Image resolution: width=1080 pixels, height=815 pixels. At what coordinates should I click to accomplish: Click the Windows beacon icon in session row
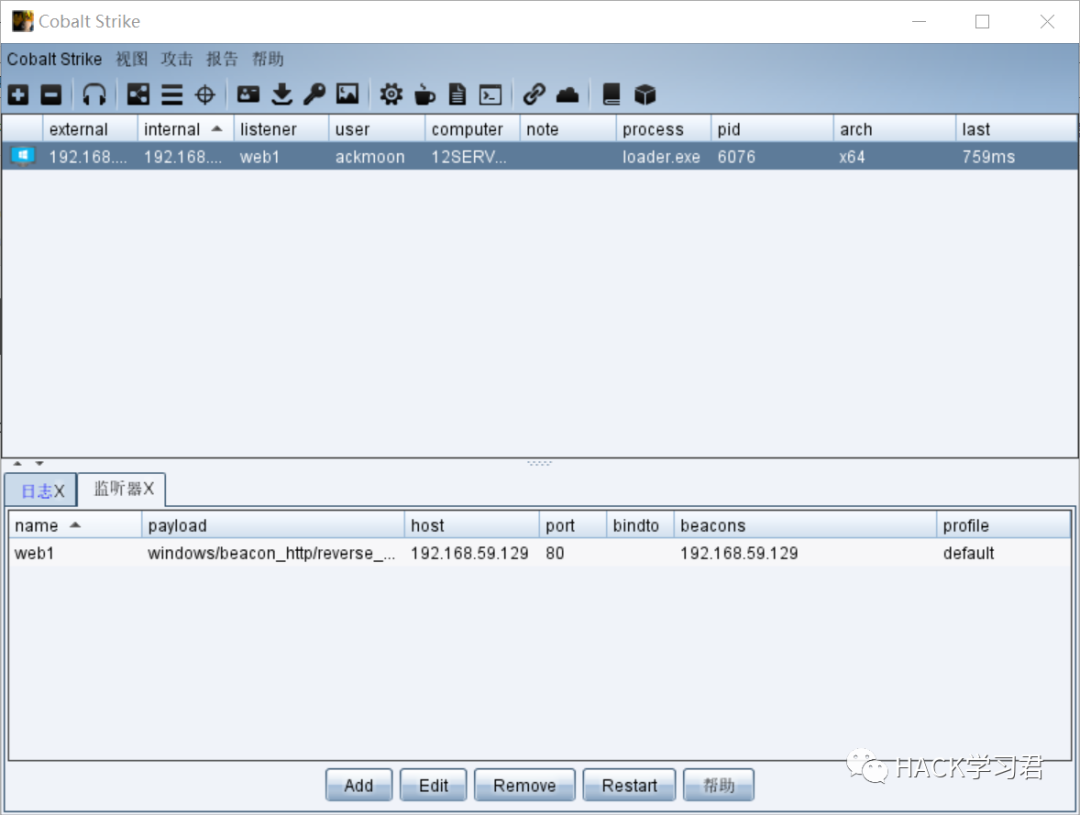(23, 156)
